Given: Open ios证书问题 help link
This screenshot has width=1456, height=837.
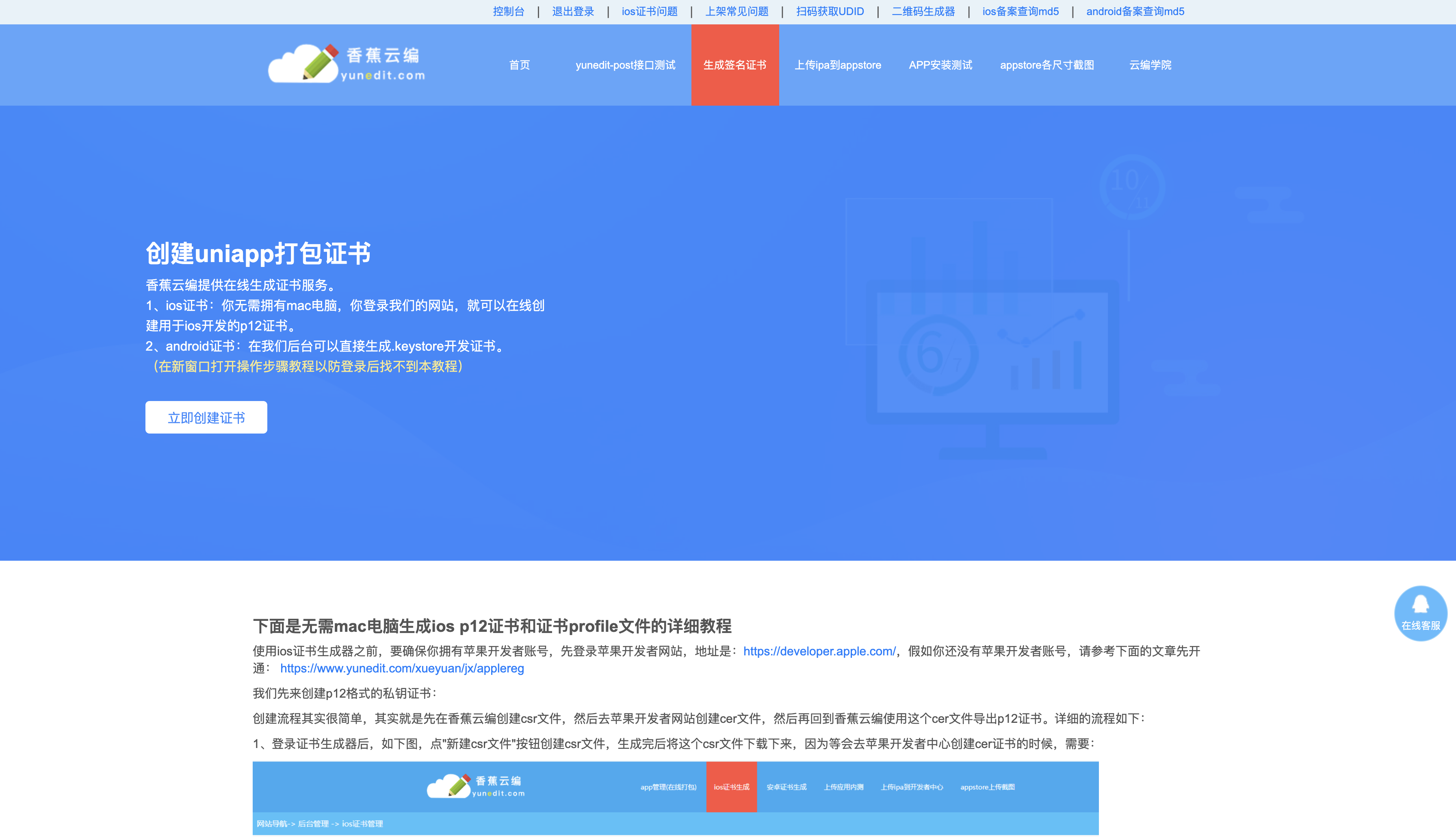Looking at the screenshot, I should (649, 11).
